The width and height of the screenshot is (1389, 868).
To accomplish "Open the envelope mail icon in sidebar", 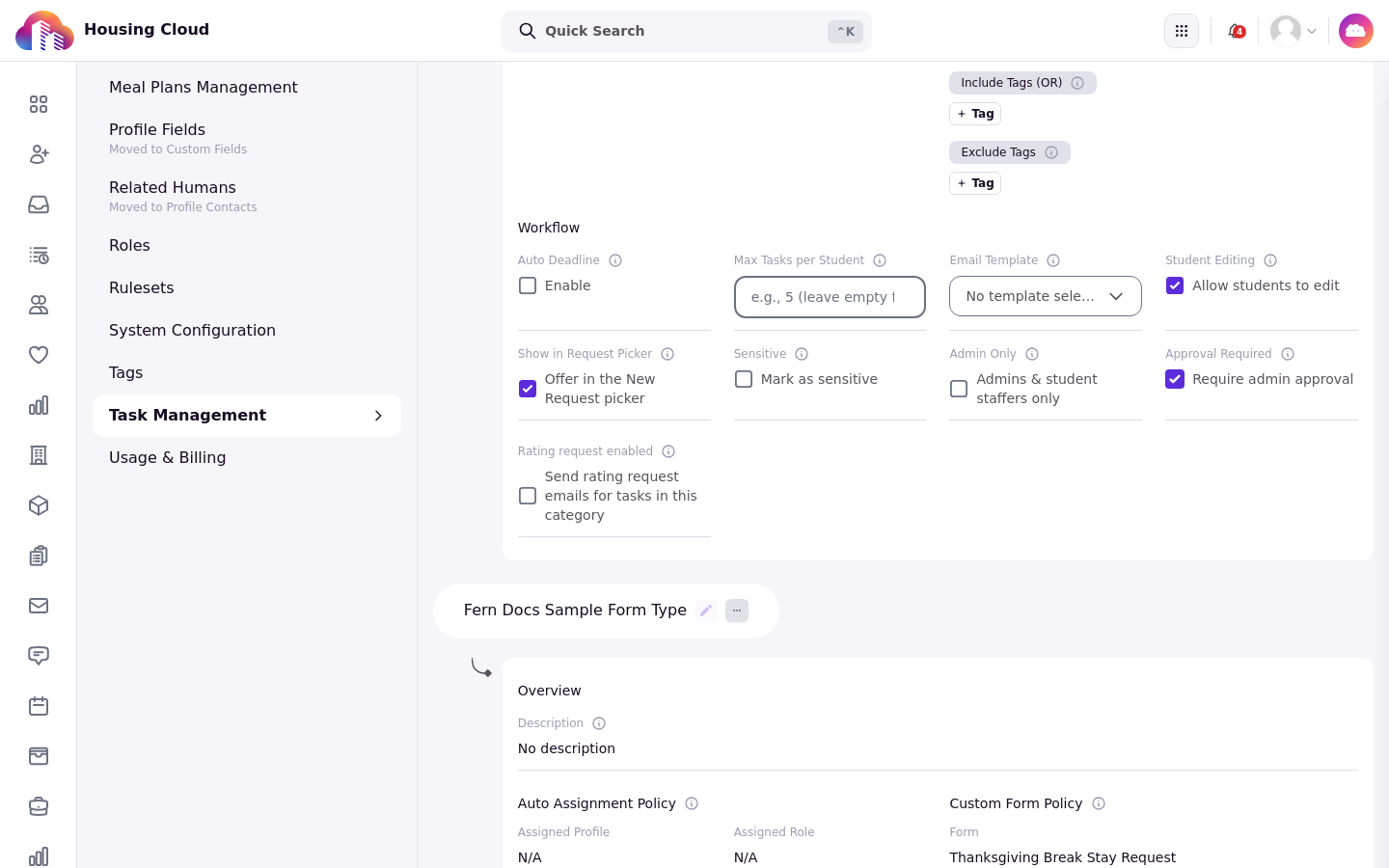I will (x=39, y=606).
